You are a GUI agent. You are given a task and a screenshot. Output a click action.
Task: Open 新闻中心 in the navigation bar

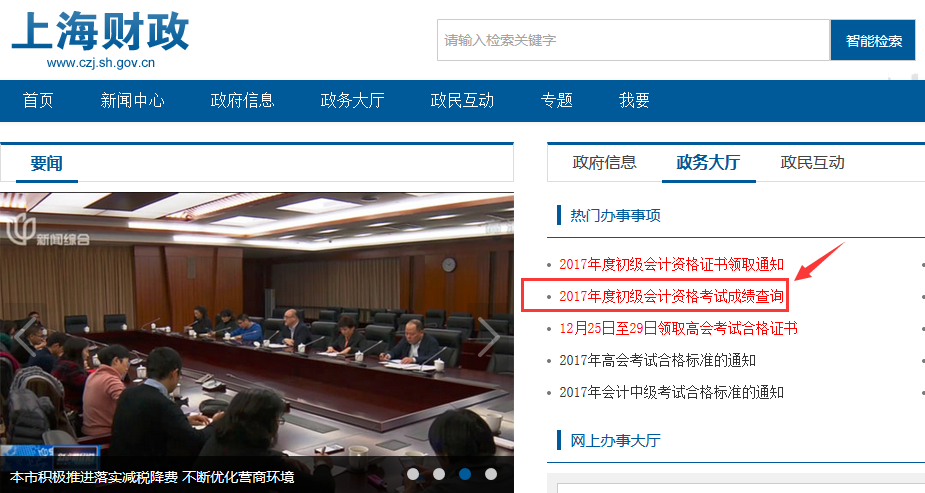pyautogui.click(x=132, y=100)
